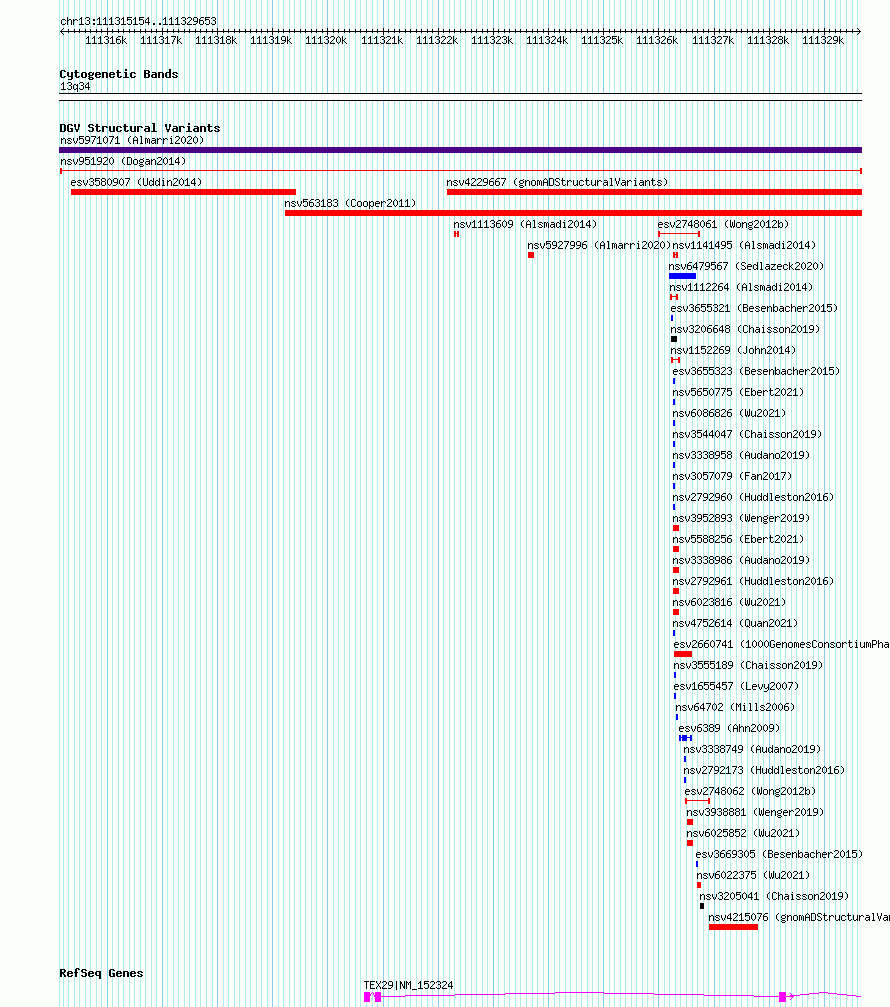This screenshot has height=1007, width=890.
Task: Open nsv2792173 (Huddleston2016) label
Action: [764, 770]
